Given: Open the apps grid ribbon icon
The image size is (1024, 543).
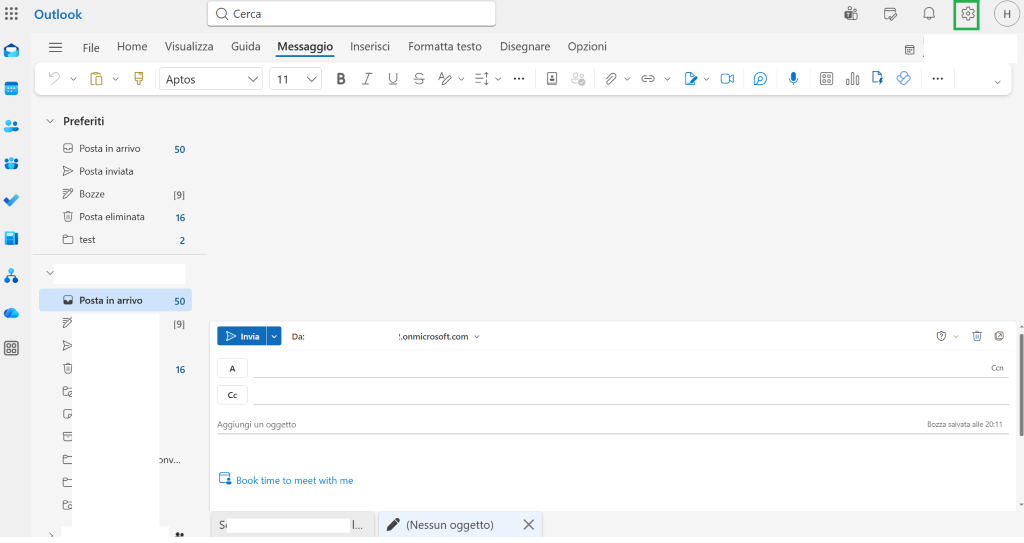Looking at the screenshot, I should [826, 79].
